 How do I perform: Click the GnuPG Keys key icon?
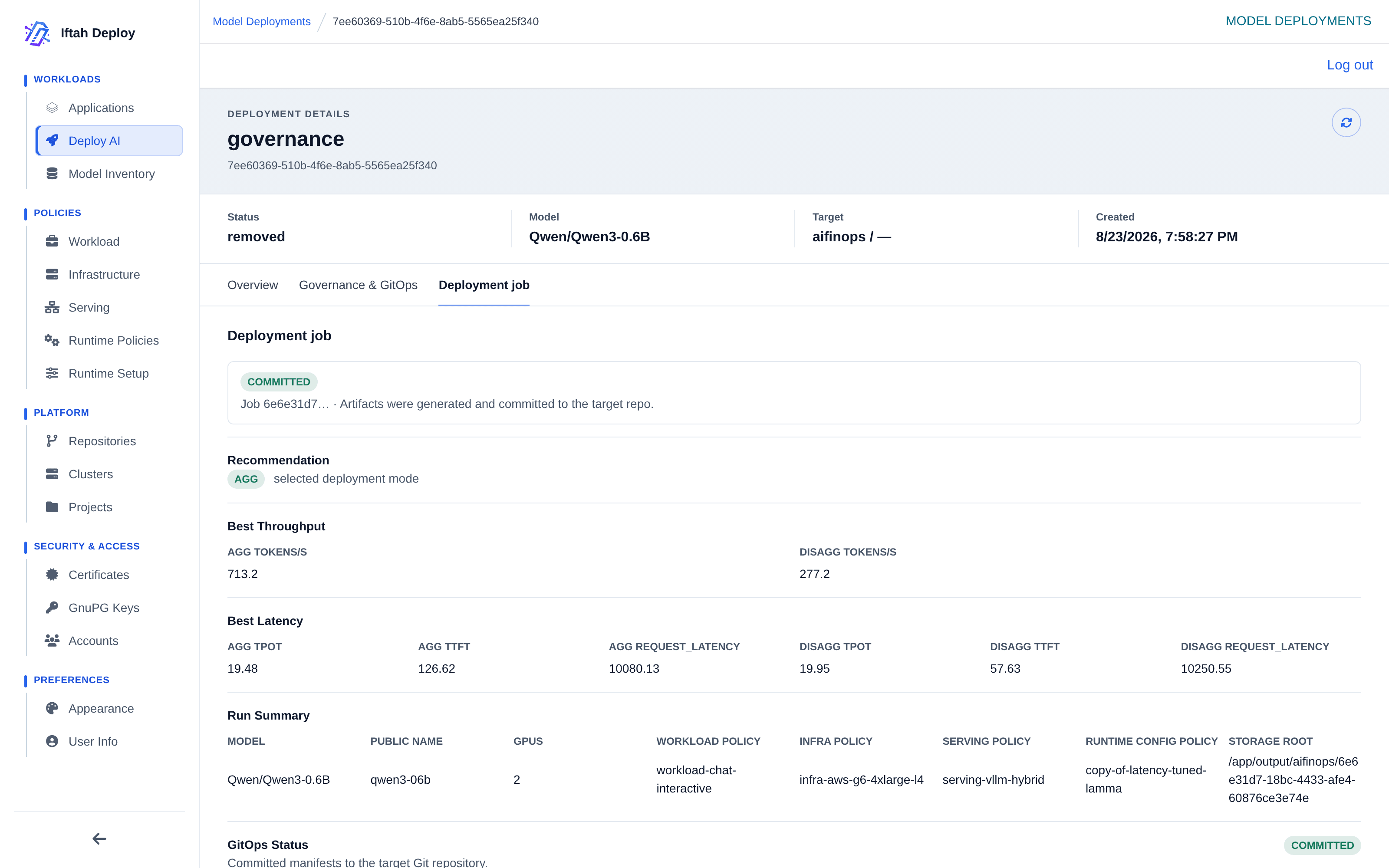click(x=52, y=607)
